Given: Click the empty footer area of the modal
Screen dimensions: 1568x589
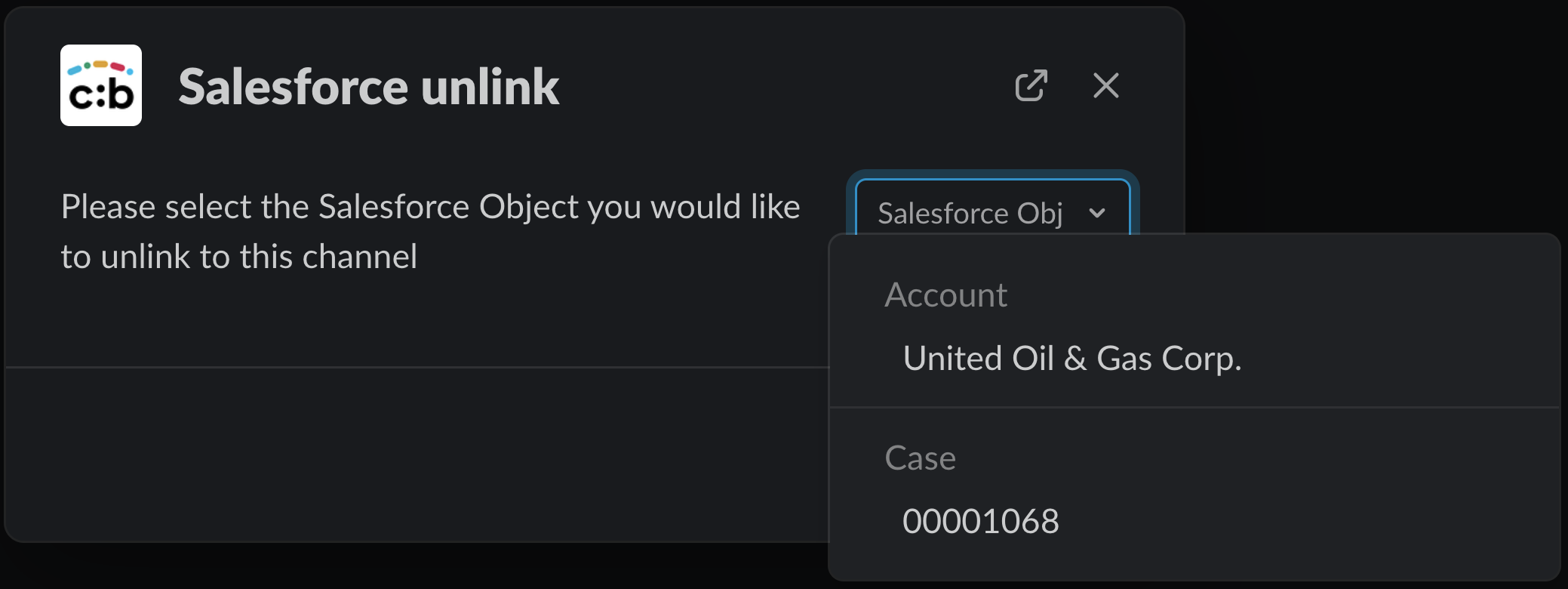Looking at the screenshot, I should [x=415, y=453].
